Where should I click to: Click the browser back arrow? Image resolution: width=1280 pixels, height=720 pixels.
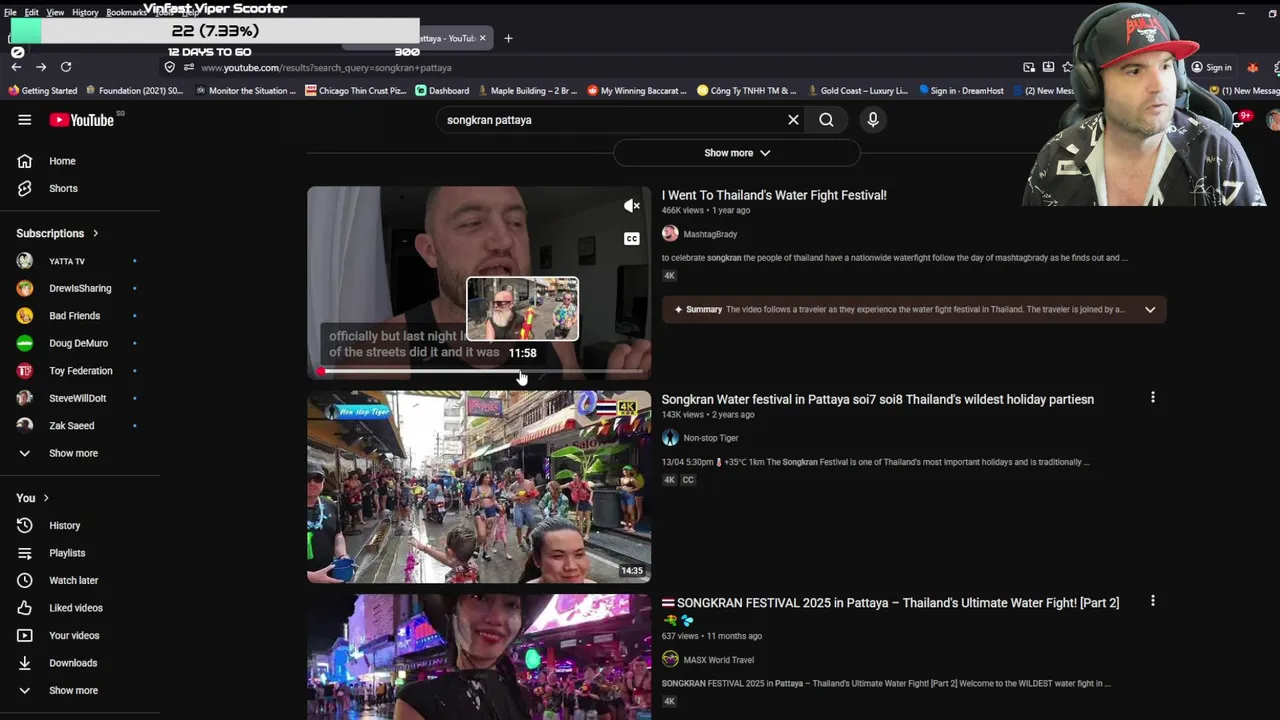(16, 67)
